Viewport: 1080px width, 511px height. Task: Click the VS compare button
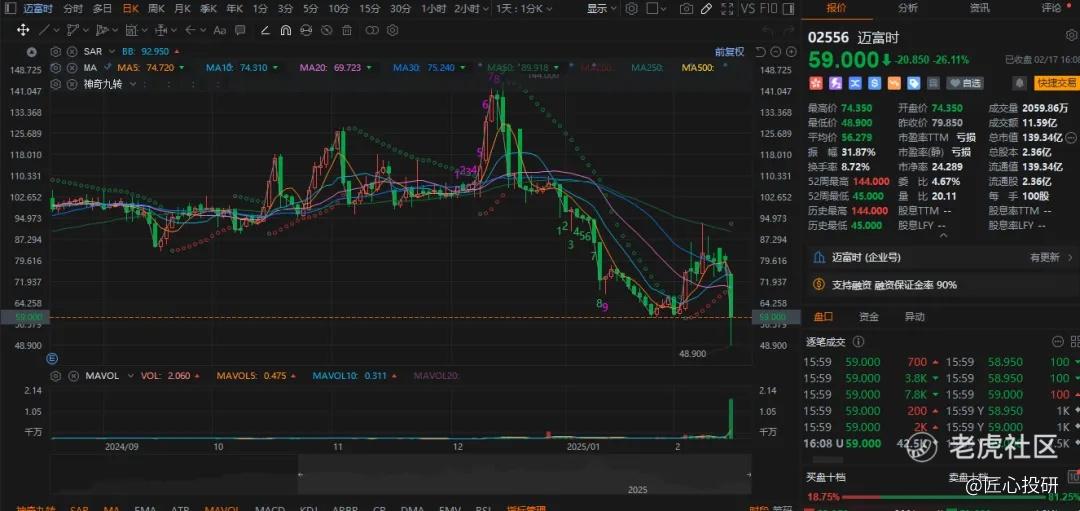749,9
